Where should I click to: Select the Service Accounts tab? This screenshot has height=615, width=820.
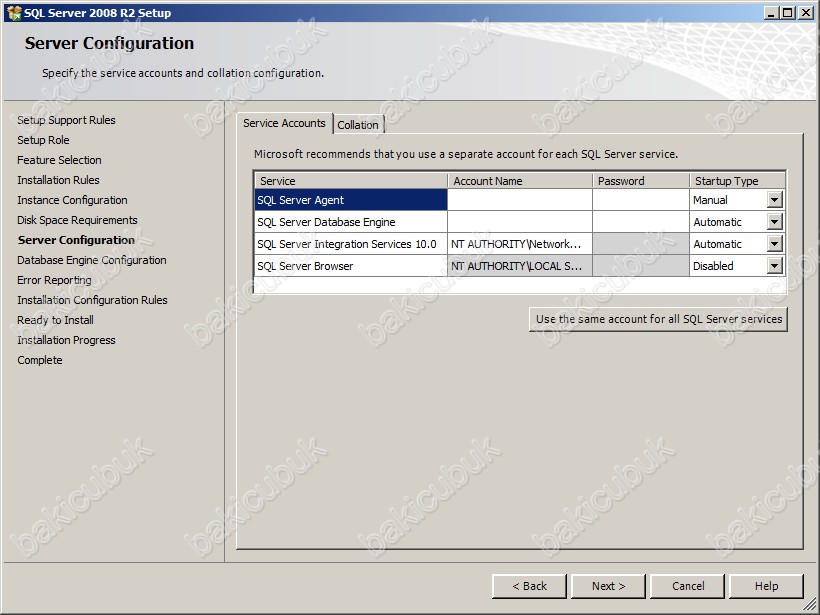pyautogui.click(x=284, y=123)
